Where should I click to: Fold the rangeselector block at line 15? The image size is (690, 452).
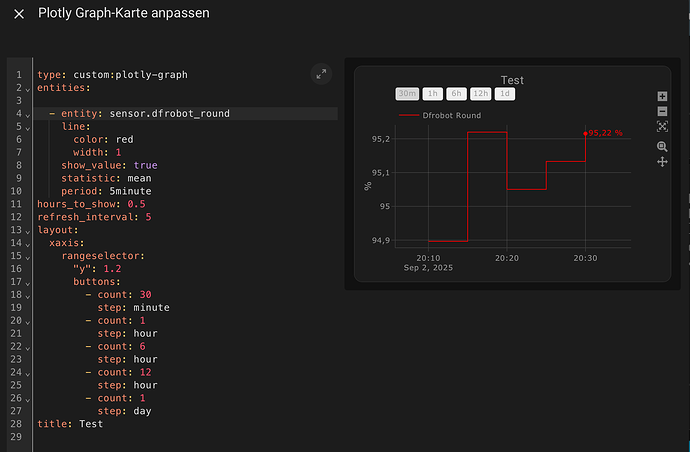point(27,255)
